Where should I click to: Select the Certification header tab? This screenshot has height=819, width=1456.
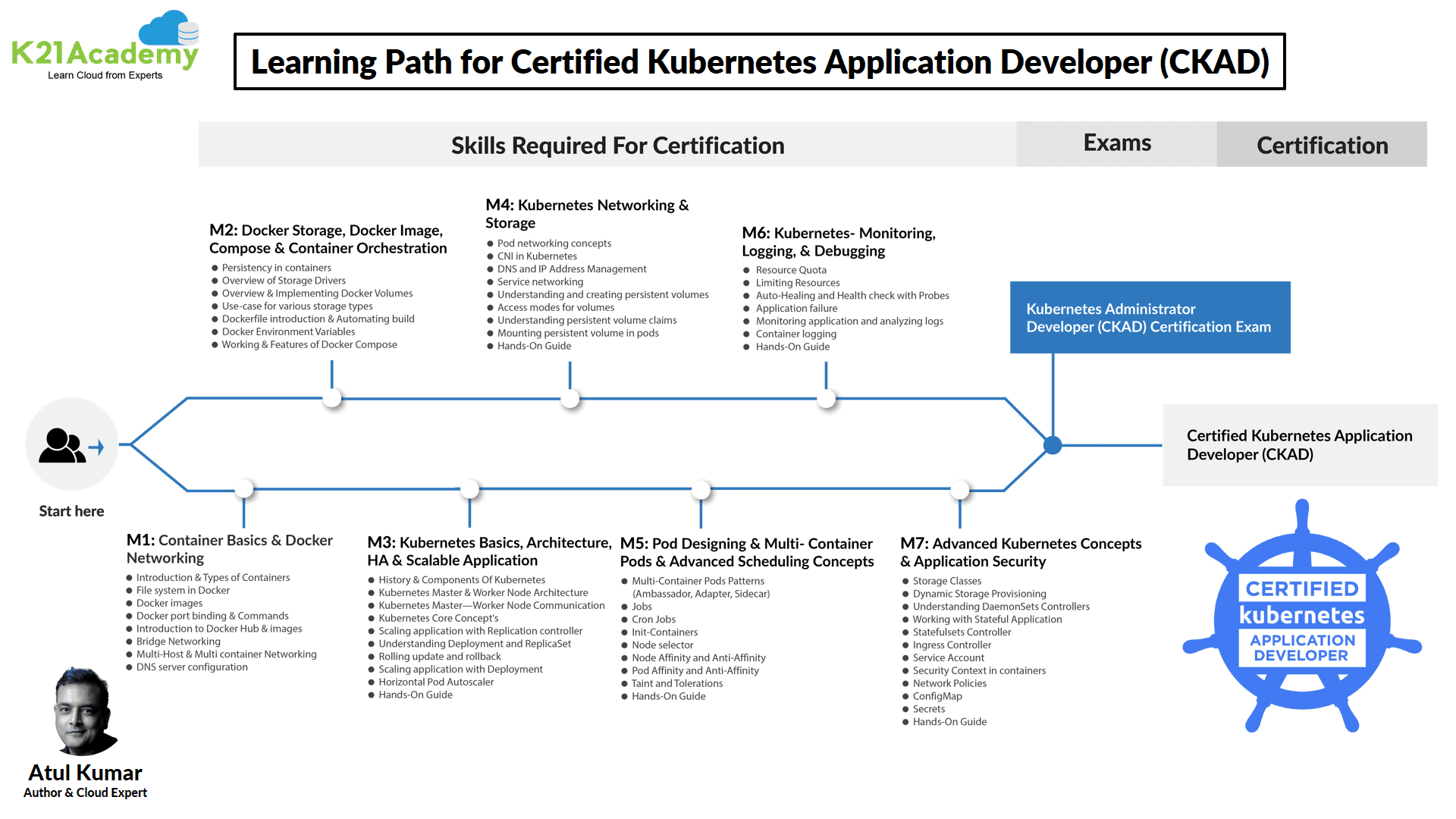tap(1322, 145)
